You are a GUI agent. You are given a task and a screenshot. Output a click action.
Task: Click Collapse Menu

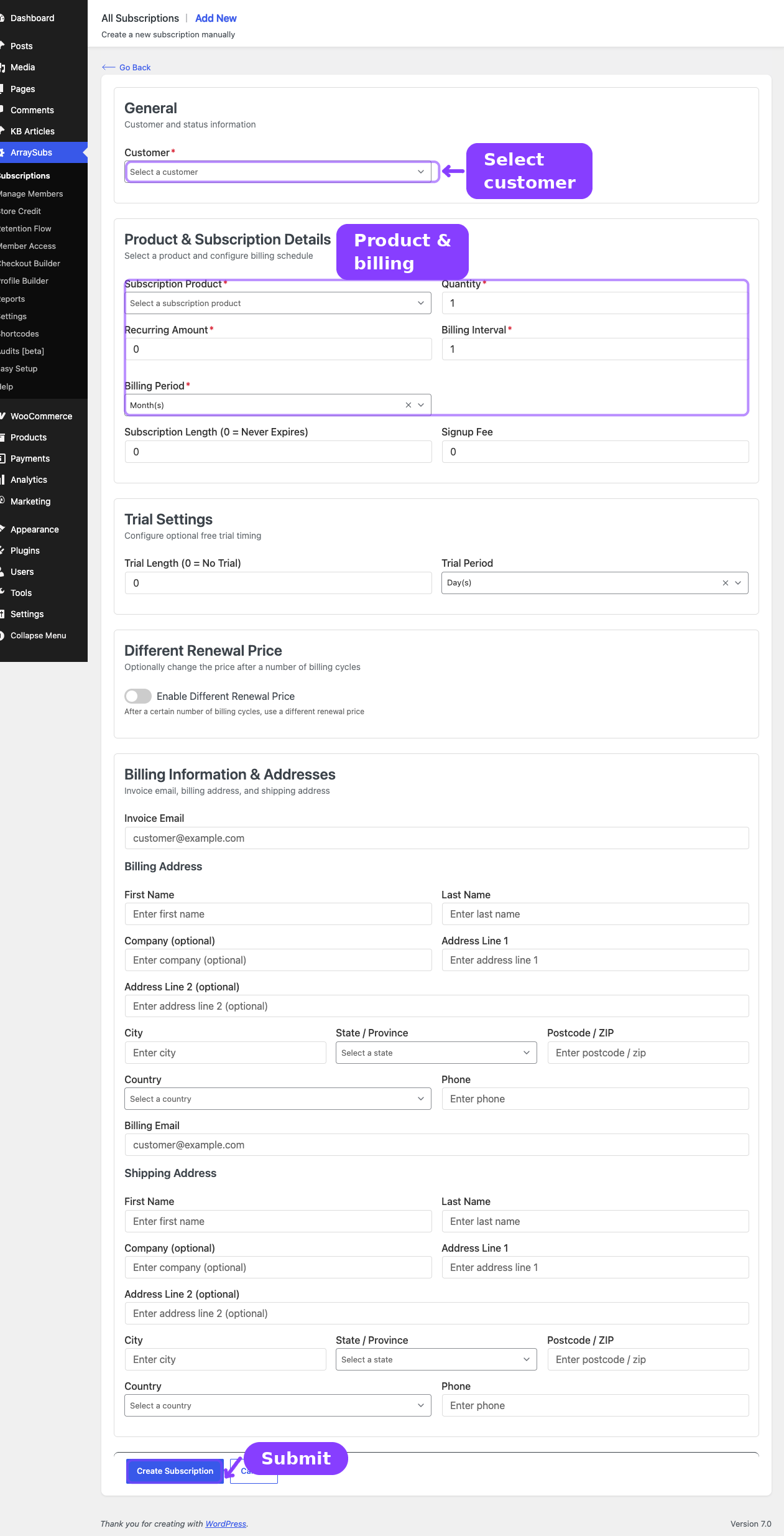38,635
